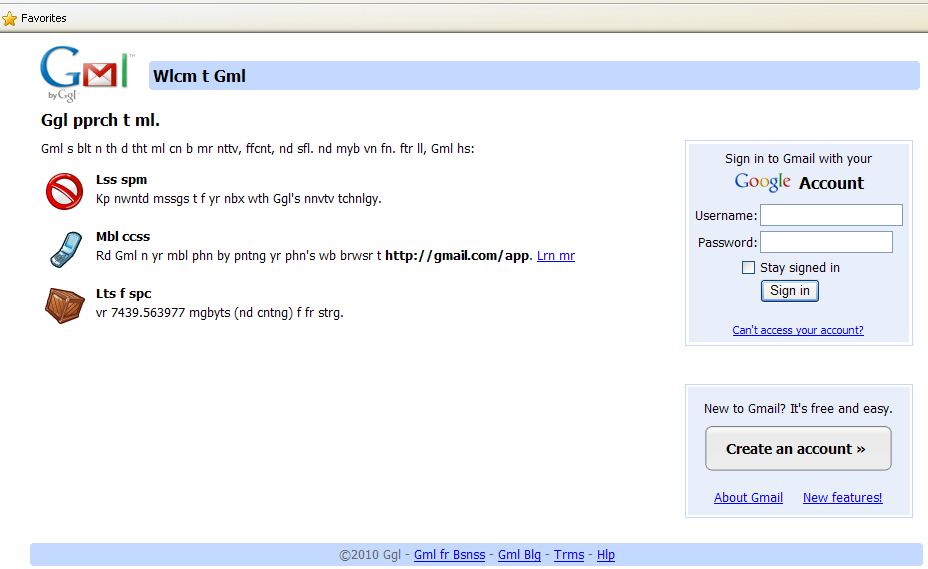Open the Trms footer link
This screenshot has height=569, width=928.
coord(569,555)
